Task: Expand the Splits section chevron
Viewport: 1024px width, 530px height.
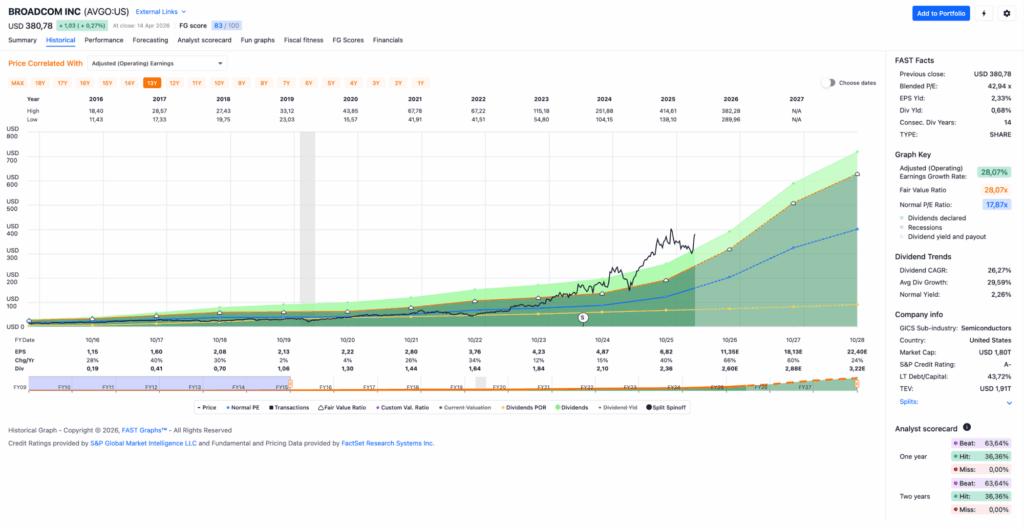Action: coord(1008,402)
